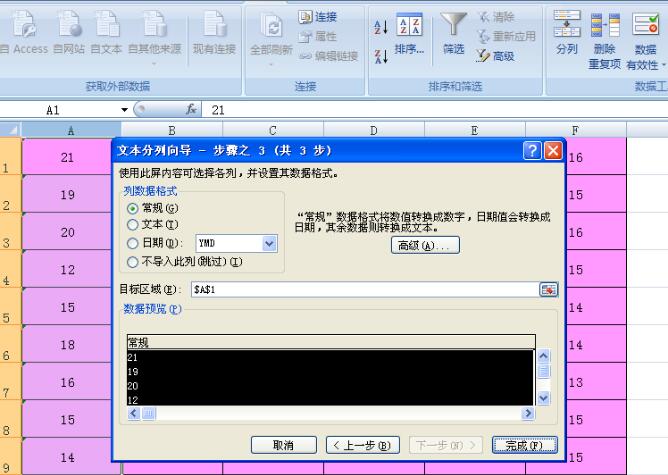This screenshot has width=668, height=475.
Task: Select the General (常规) radio button
Action: (x=132, y=208)
